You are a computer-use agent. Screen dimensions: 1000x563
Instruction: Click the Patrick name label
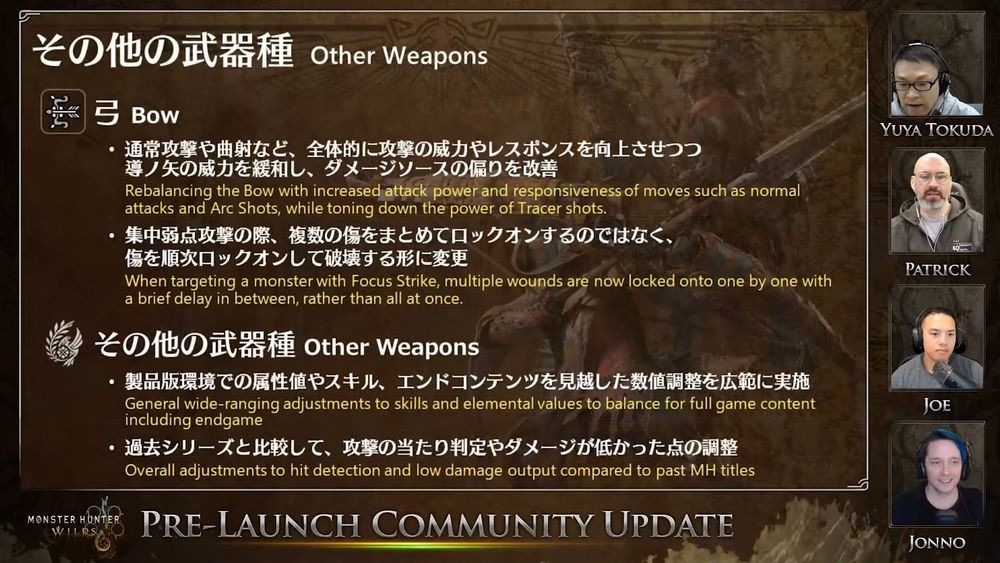[x=937, y=269]
